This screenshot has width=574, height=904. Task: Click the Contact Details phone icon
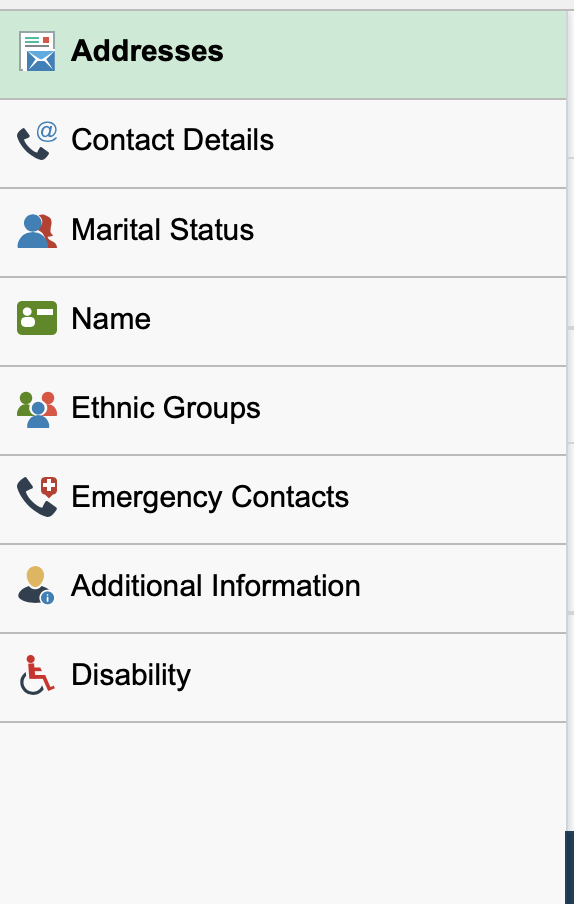37,141
